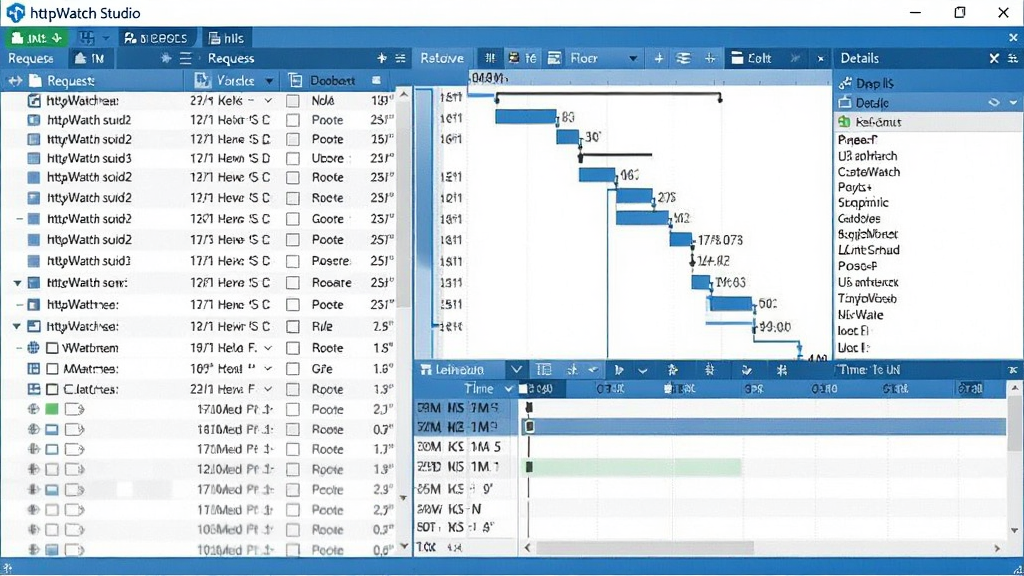The width and height of the screenshot is (1024, 576).
Task: Open the 'sIeeocs' tab
Action: pyautogui.click(x=157, y=38)
